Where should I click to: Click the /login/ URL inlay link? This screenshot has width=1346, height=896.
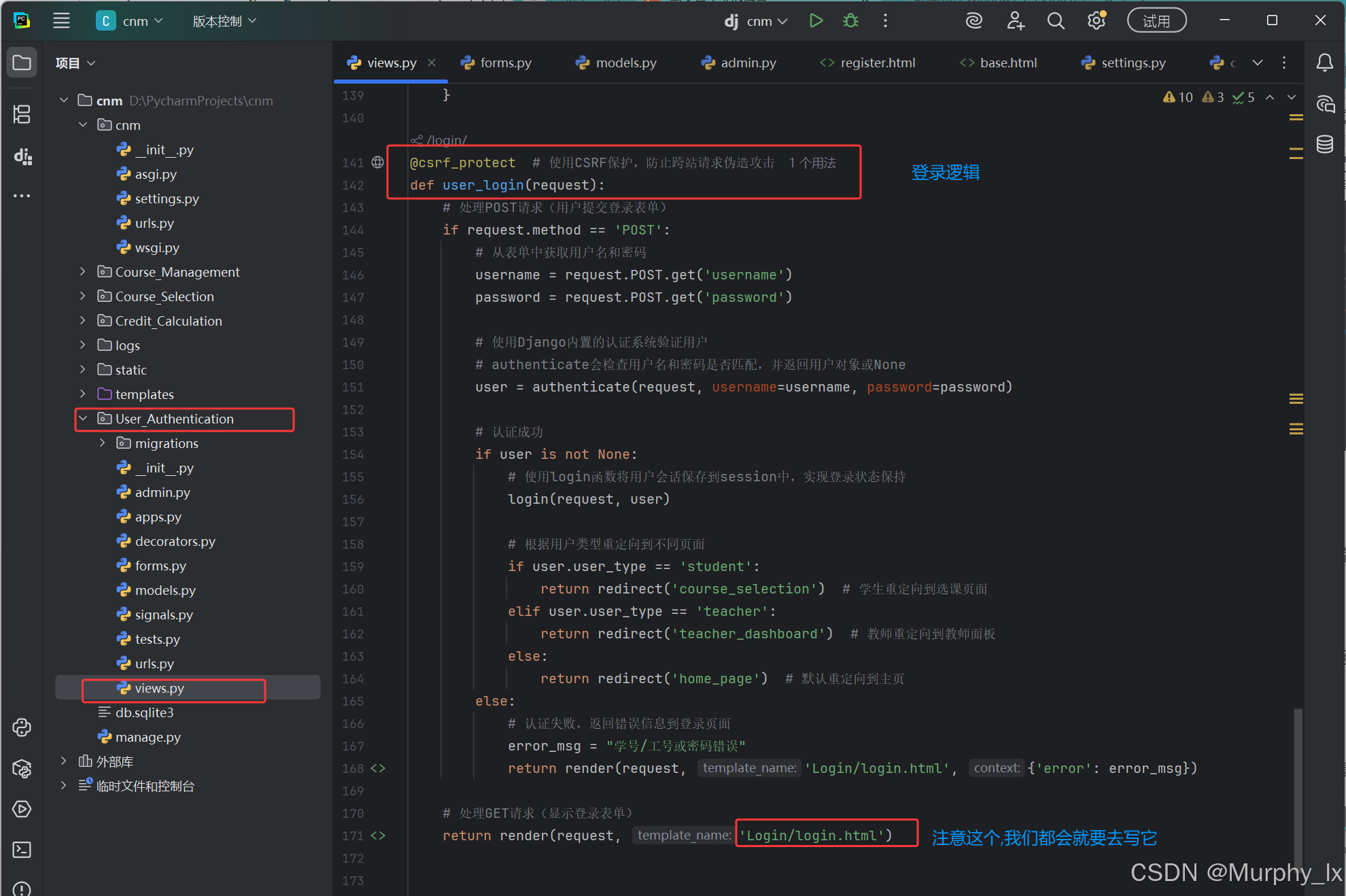440,140
